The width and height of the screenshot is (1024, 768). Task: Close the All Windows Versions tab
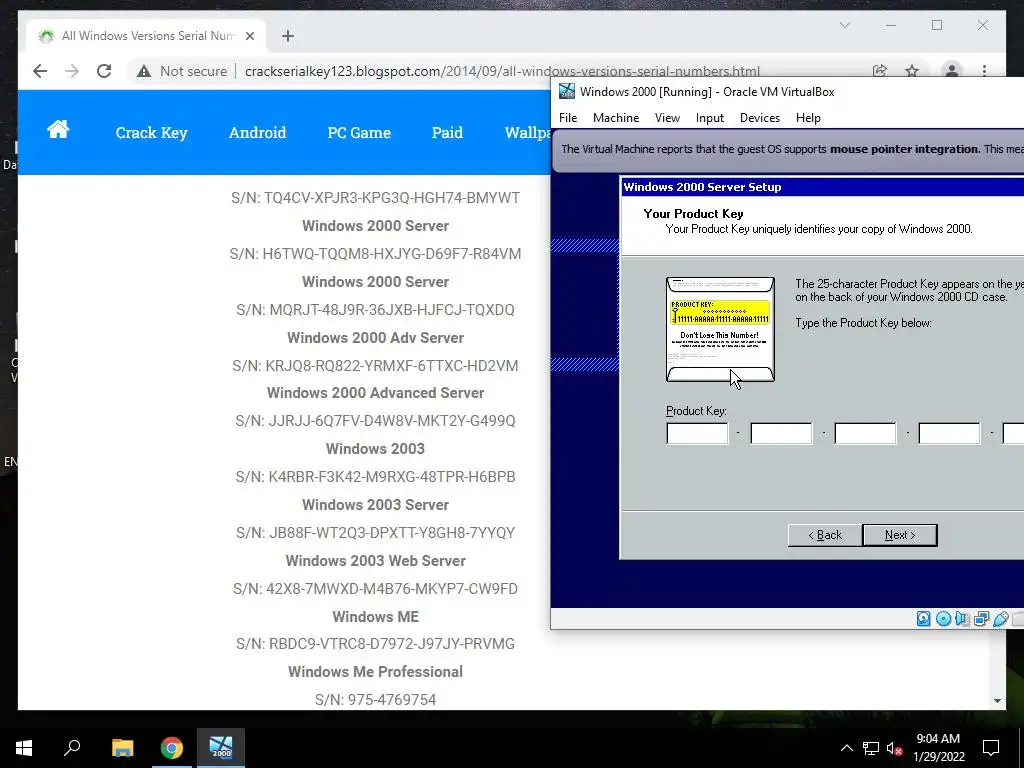coord(250,36)
